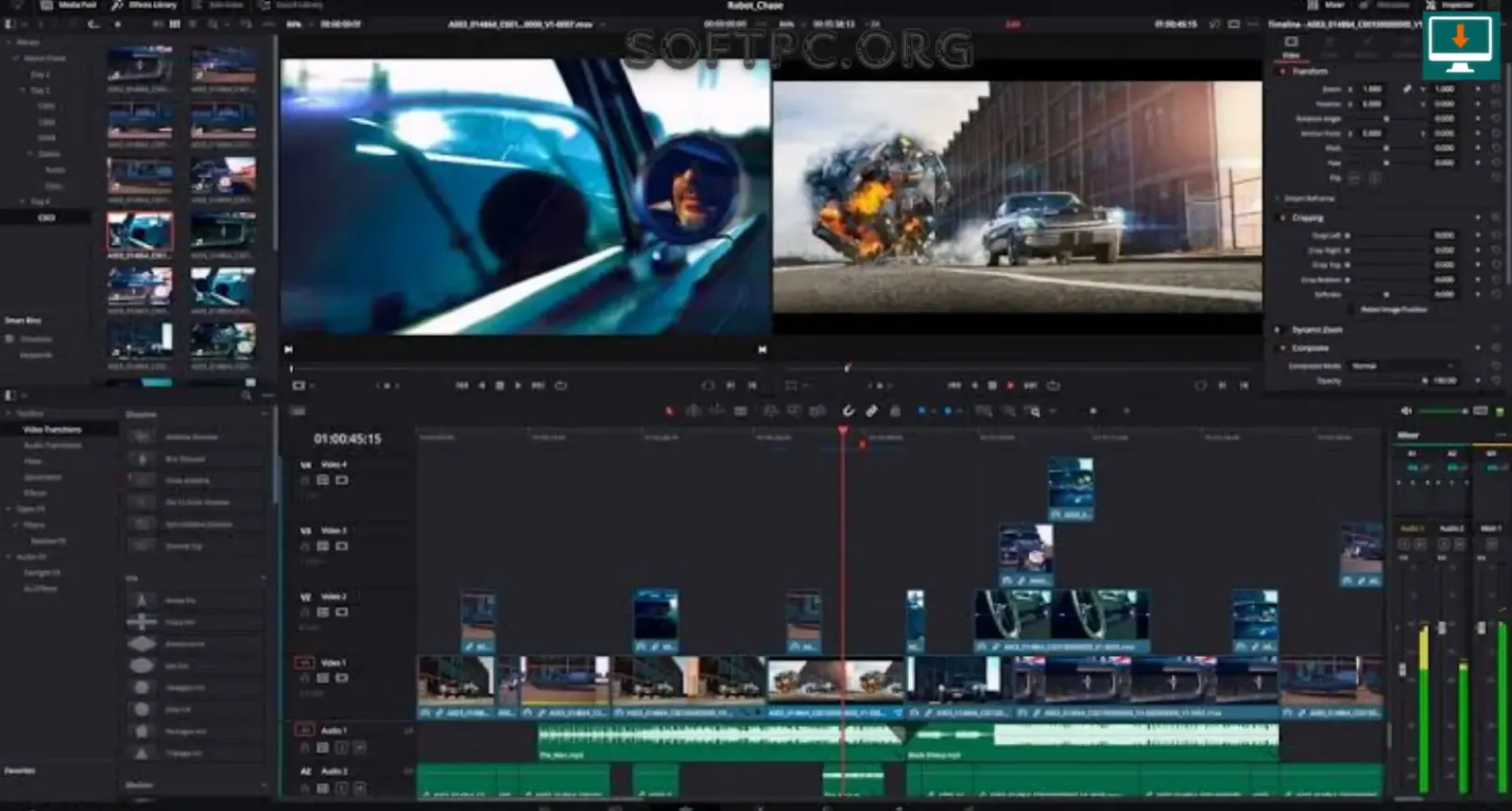Toggle Video 1 track enable icon
The width and height of the screenshot is (1512, 811).
341,678
